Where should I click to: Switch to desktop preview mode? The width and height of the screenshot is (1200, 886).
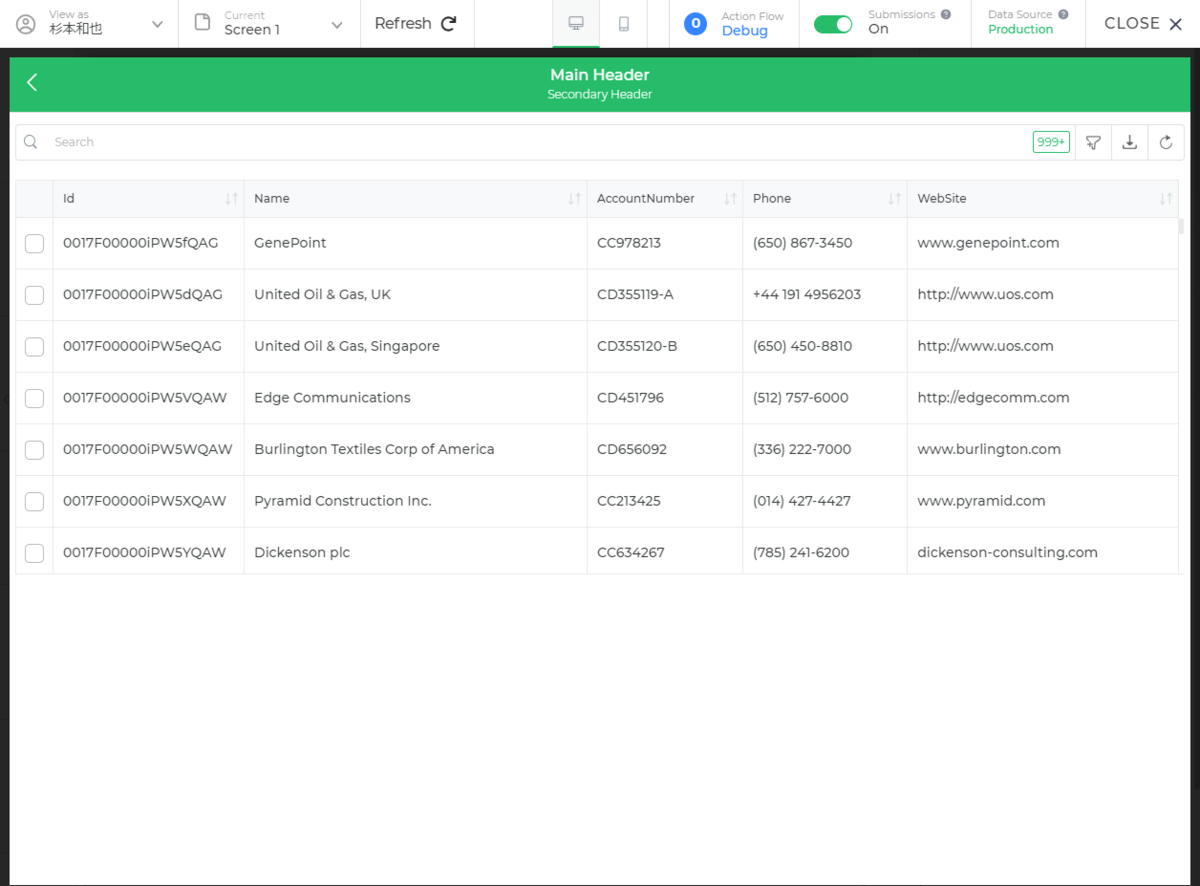pyautogui.click(x=576, y=23)
